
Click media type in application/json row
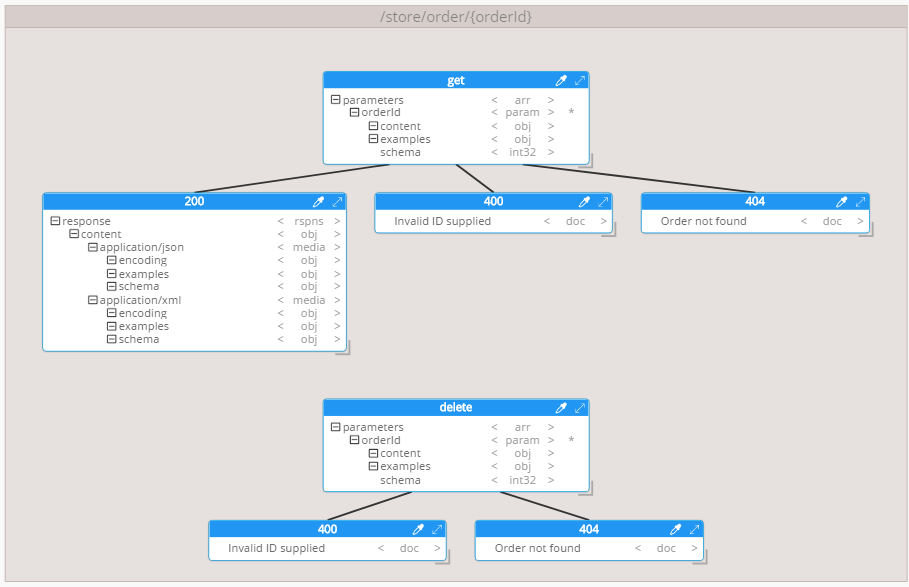click(x=308, y=247)
